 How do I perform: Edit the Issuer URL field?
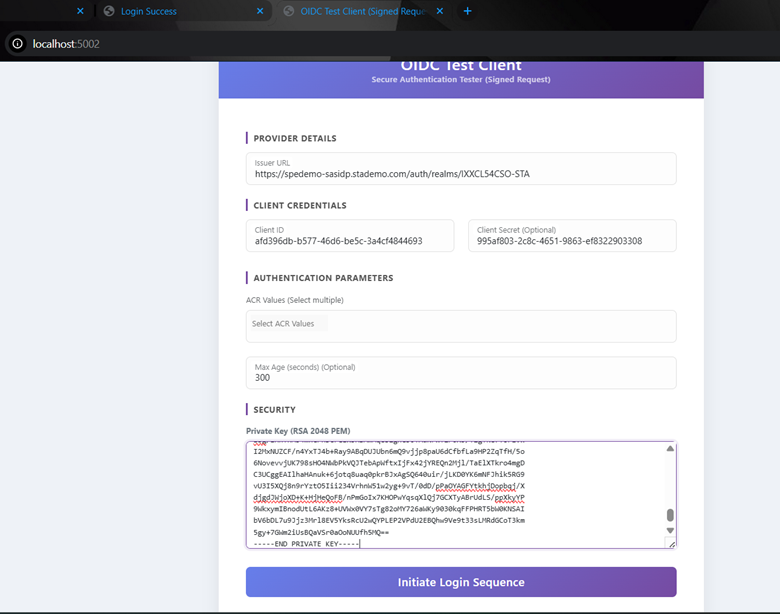pos(461,169)
